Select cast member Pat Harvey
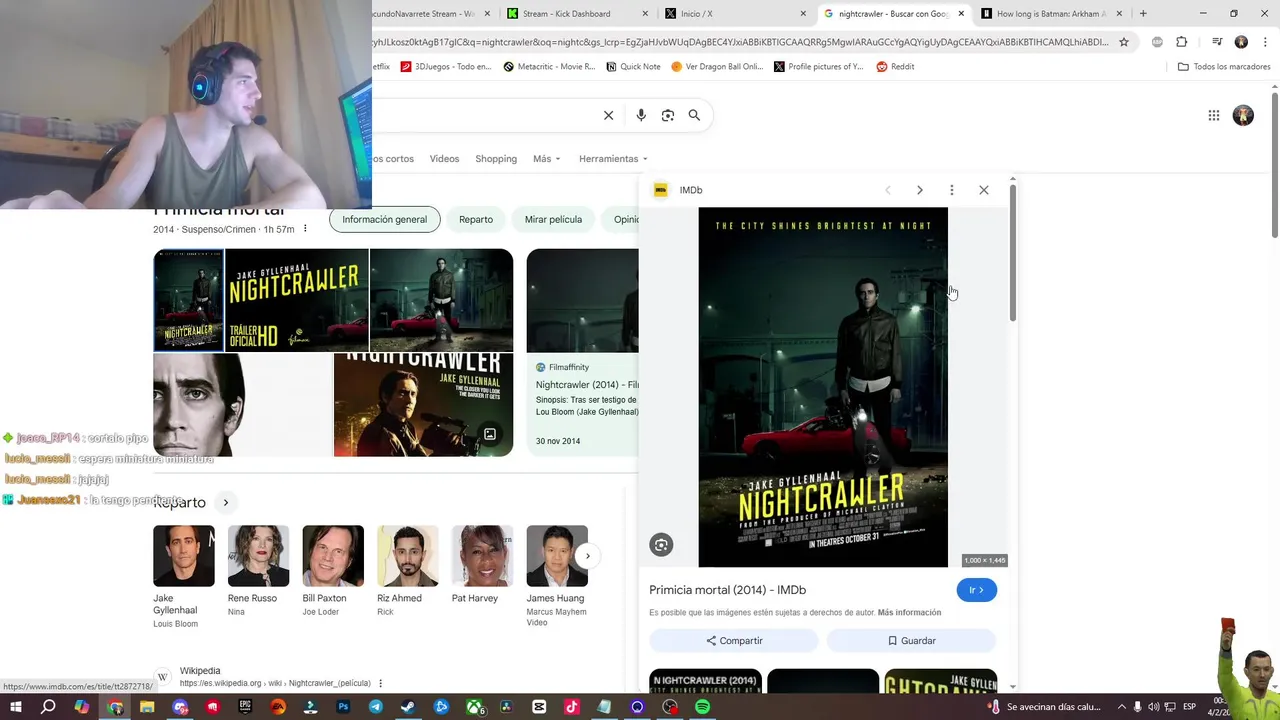The image size is (1280, 720). (482, 565)
